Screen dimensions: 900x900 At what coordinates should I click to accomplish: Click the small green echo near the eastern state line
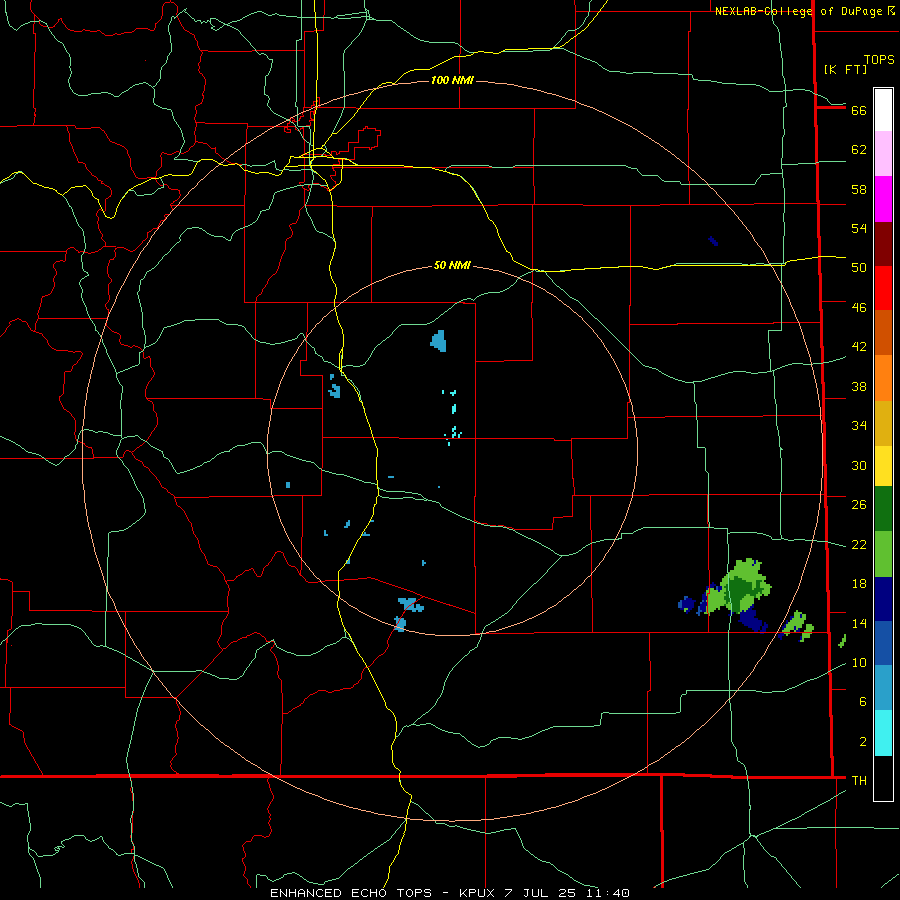pos(798,626)
